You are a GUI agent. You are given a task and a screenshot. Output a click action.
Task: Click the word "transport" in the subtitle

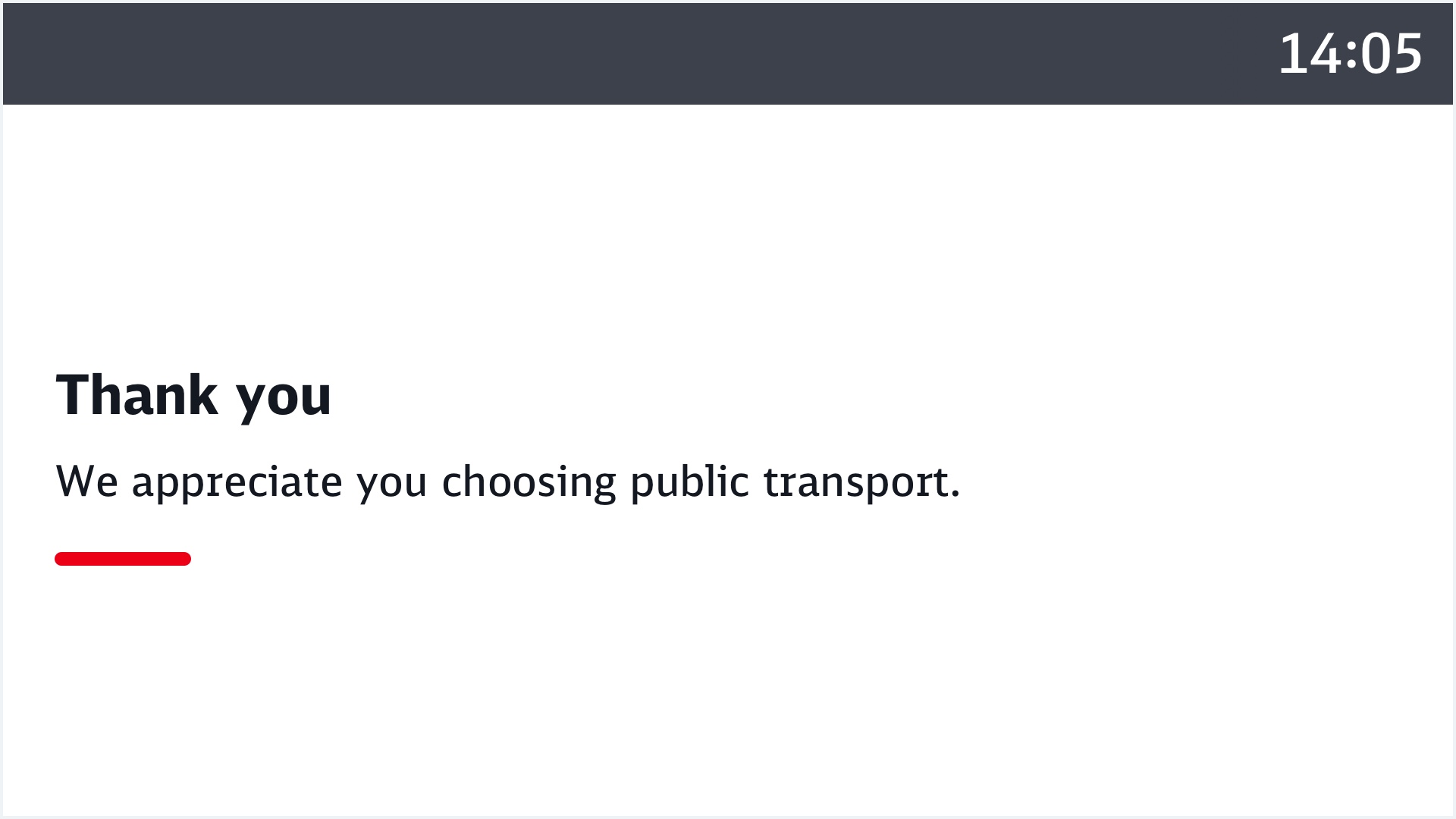click(855, 482)
